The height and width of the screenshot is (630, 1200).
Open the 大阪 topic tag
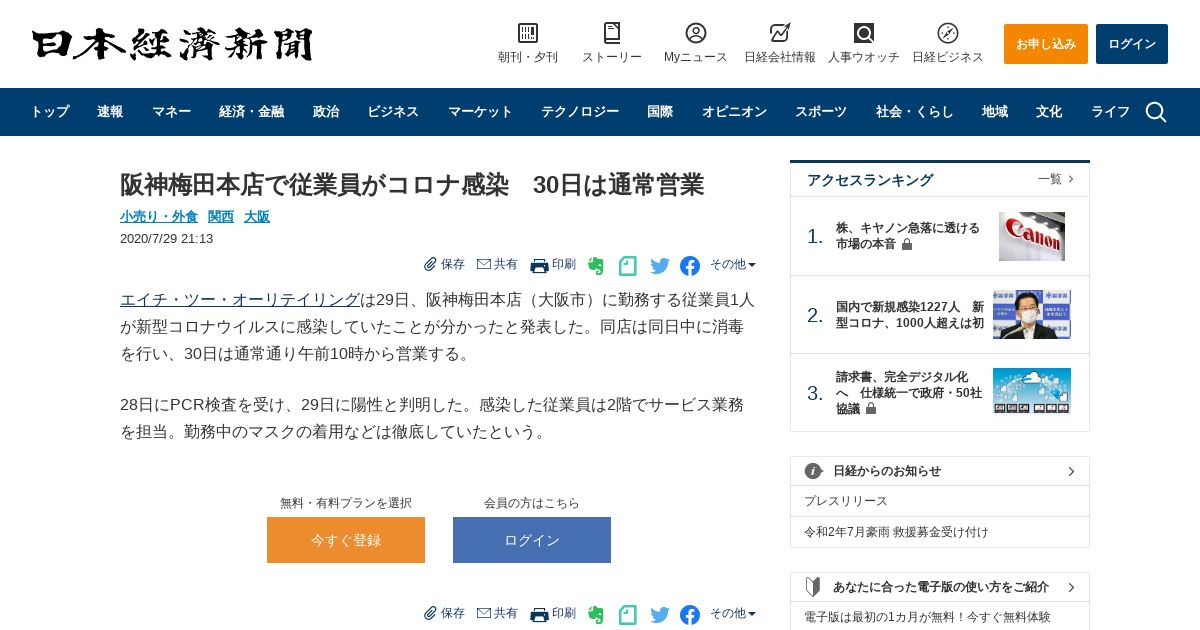tap(257, 216)
